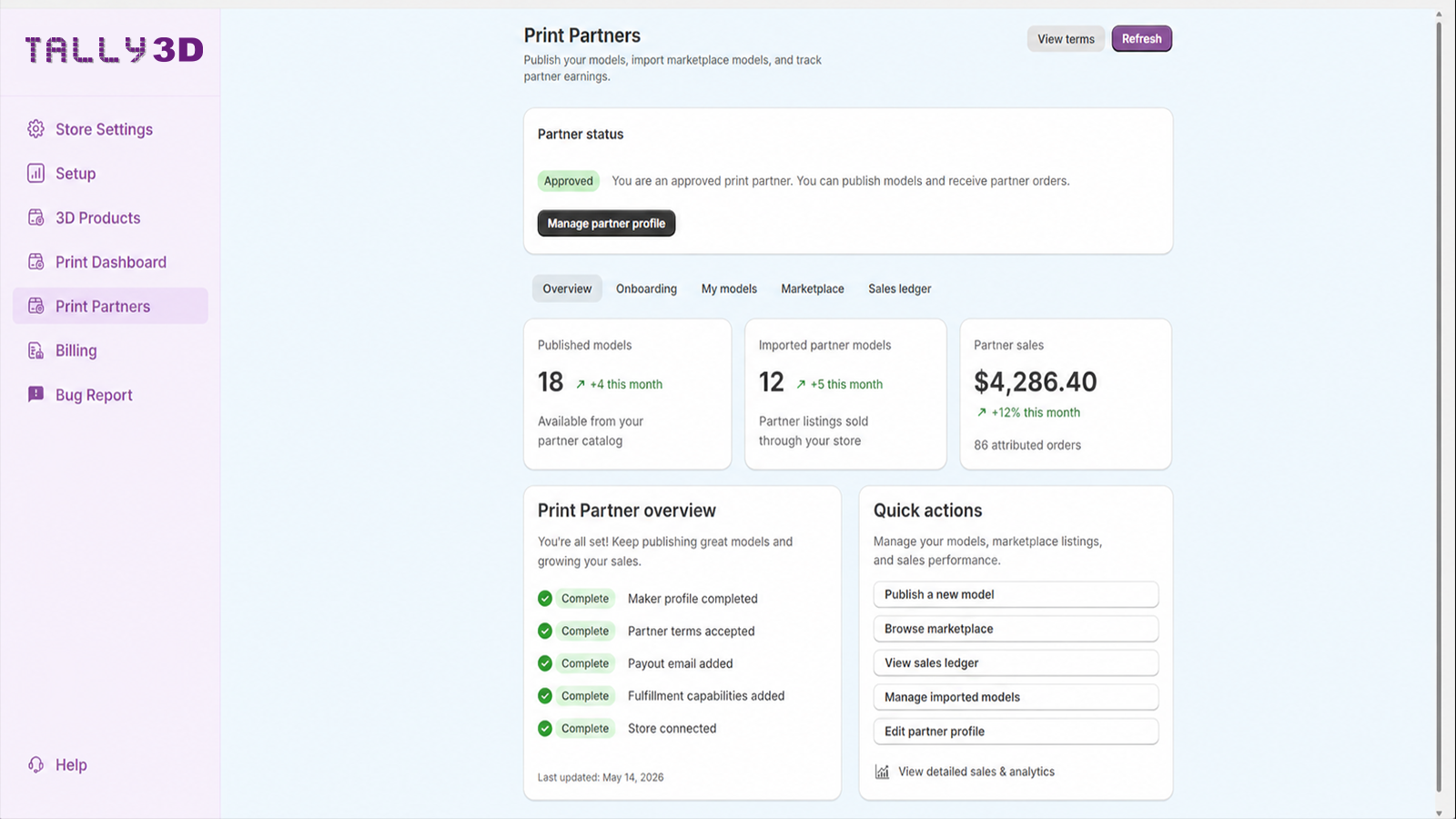Viewport: 1456px width, 819px height.
Task: Click the vertical page scrollbar
Action: [x=1439, y=406]
